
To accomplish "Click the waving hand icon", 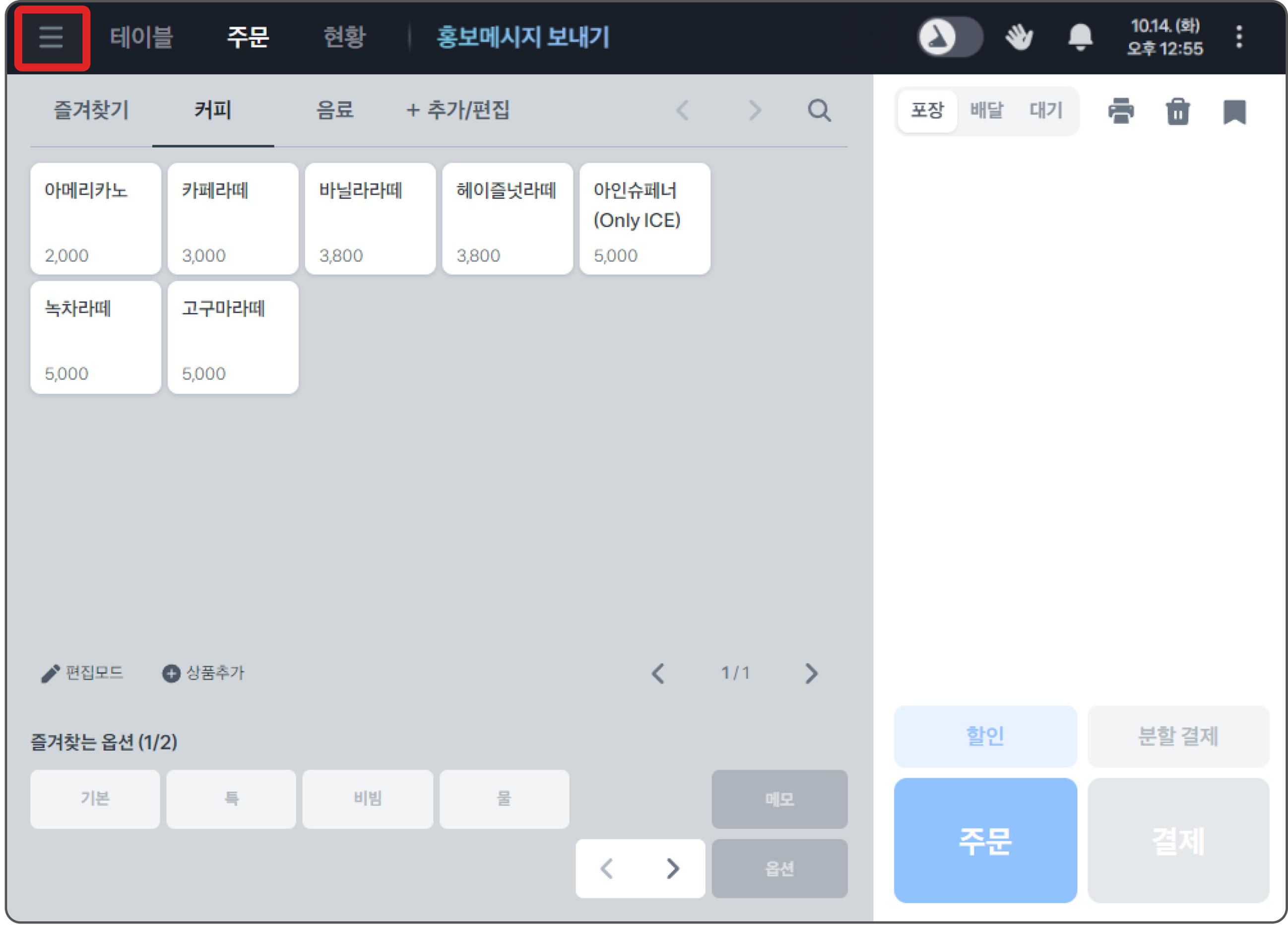I will click(x=1019, y=38).
